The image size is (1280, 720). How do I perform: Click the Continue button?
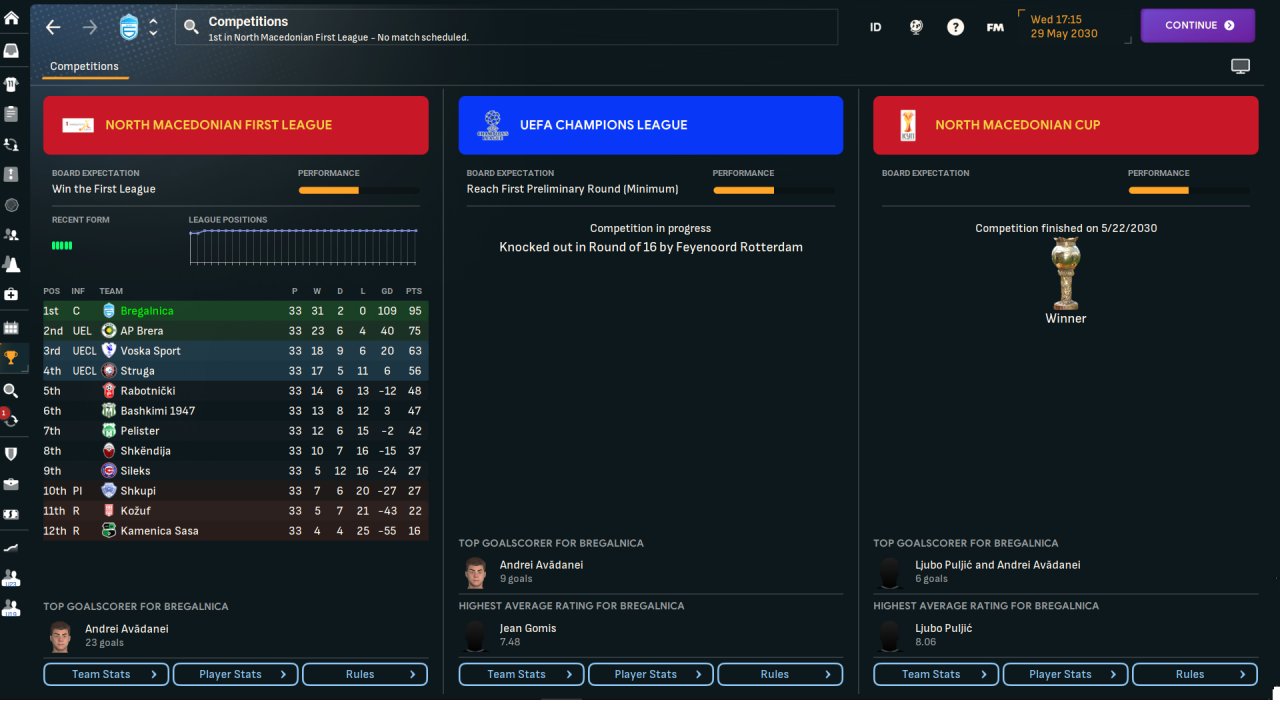tap(1198, 26)
